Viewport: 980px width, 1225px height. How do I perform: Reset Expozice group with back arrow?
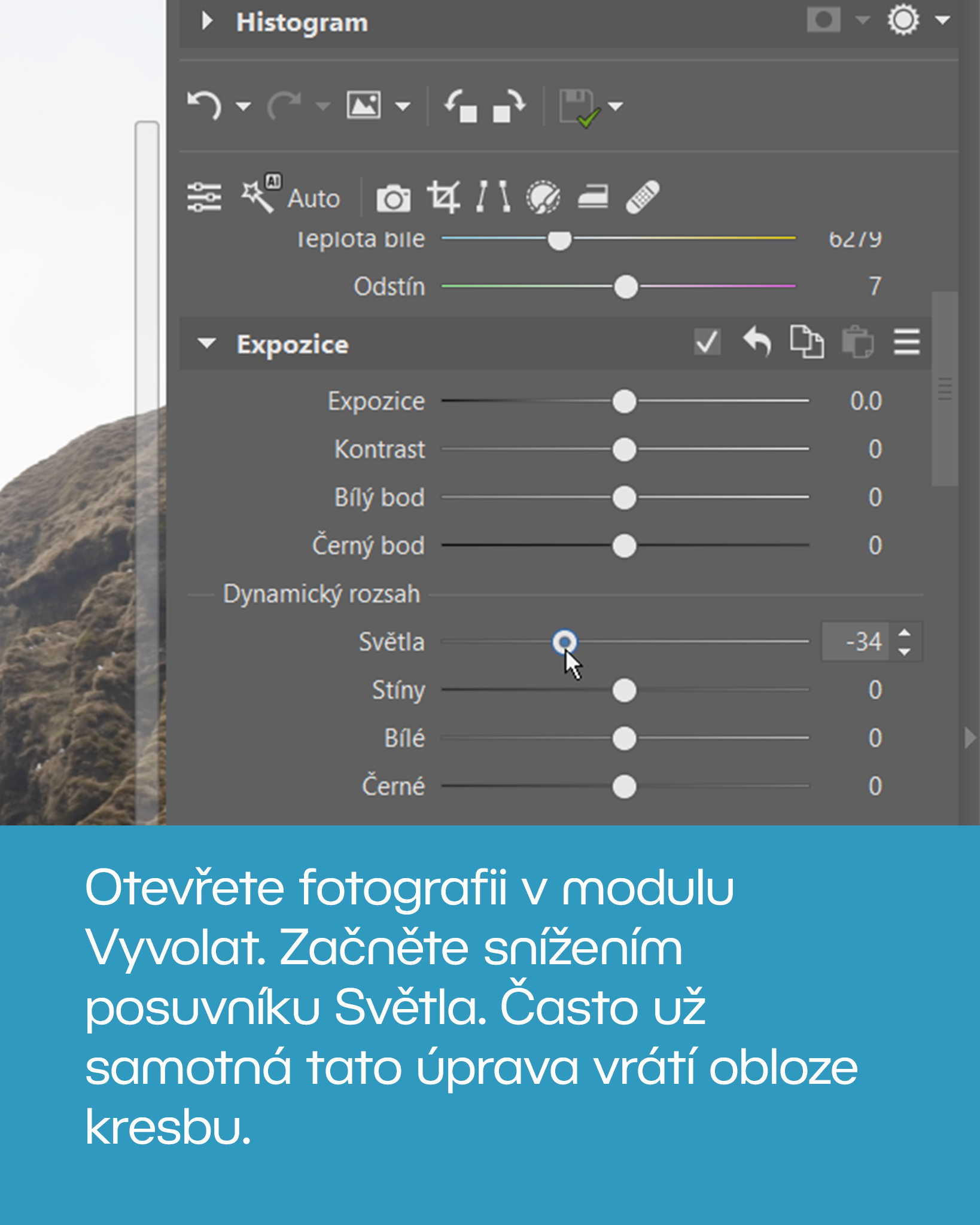click(x=757, y=342)
